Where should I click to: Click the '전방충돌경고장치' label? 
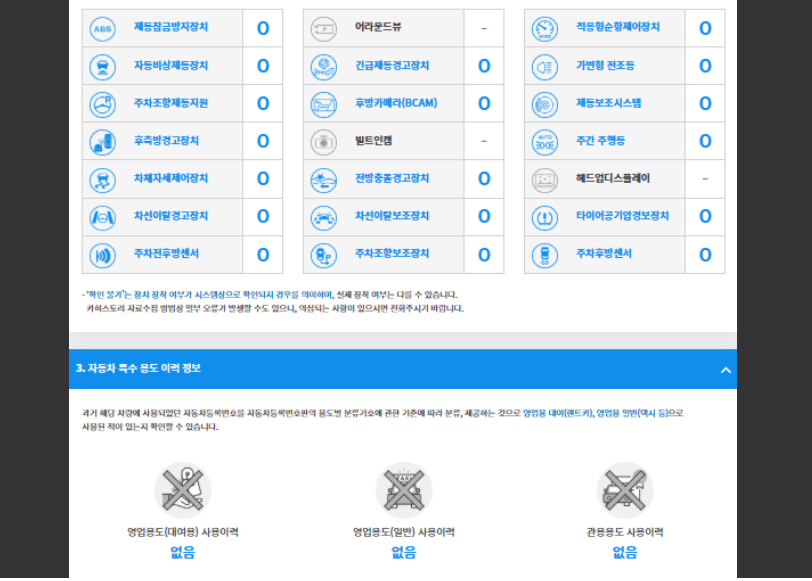coord(392,178)
